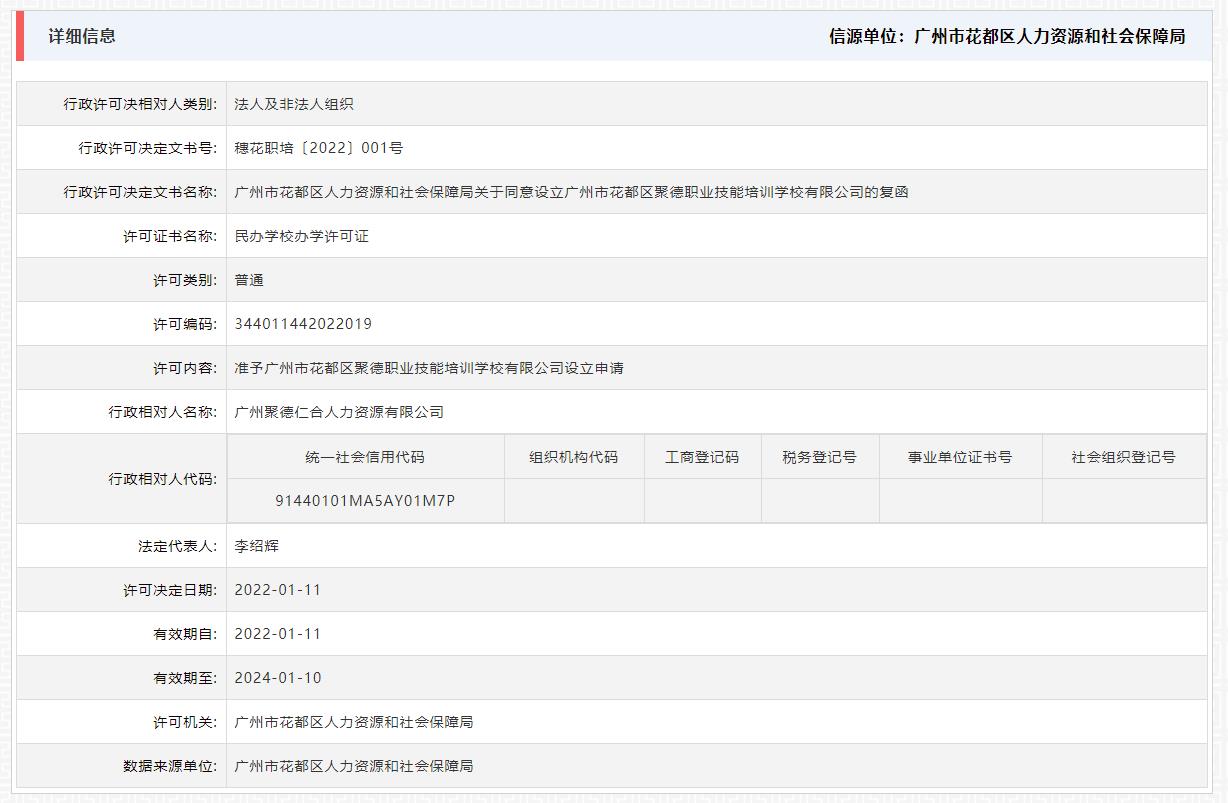Click the 详细信息 header title

coord(82,36)
